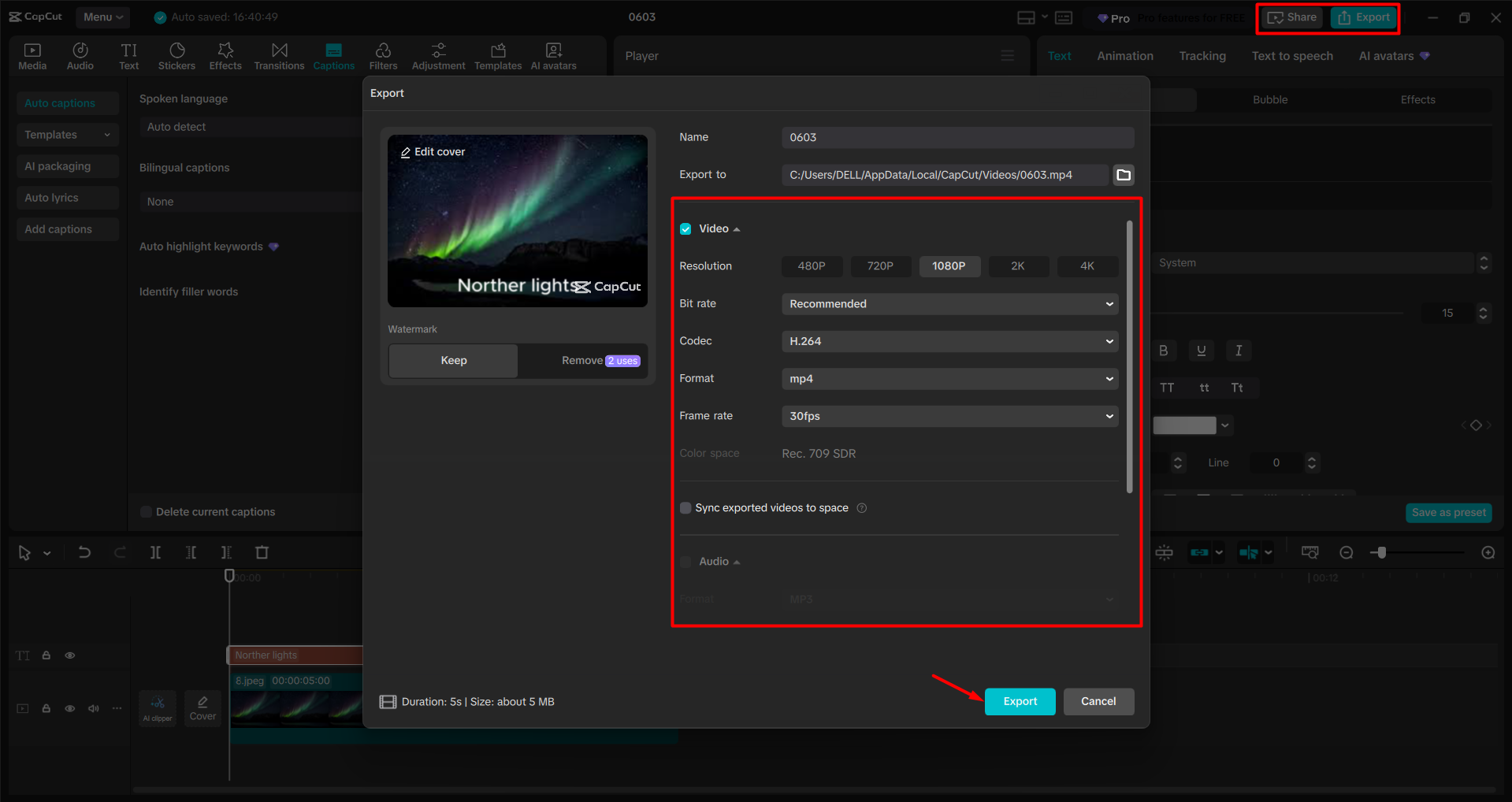Select the Stickers panel icon
This screenshot has height=802, width=1512.
[x=176, y=55]
